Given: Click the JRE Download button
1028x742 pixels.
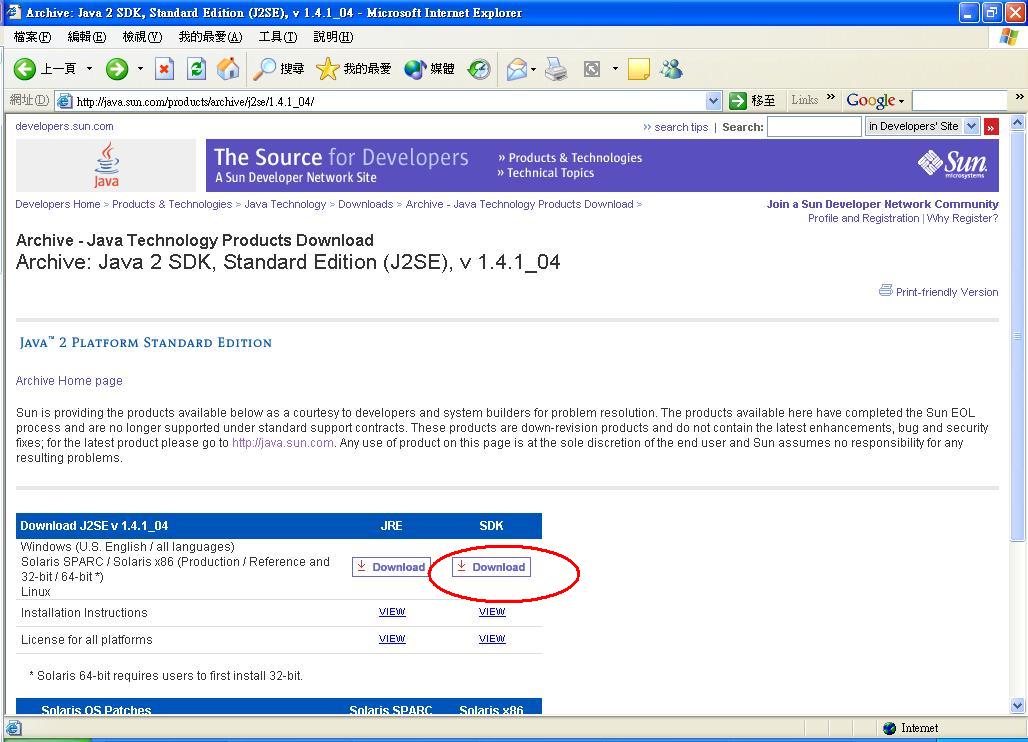Looking at the screenshot, I should 391,567.
